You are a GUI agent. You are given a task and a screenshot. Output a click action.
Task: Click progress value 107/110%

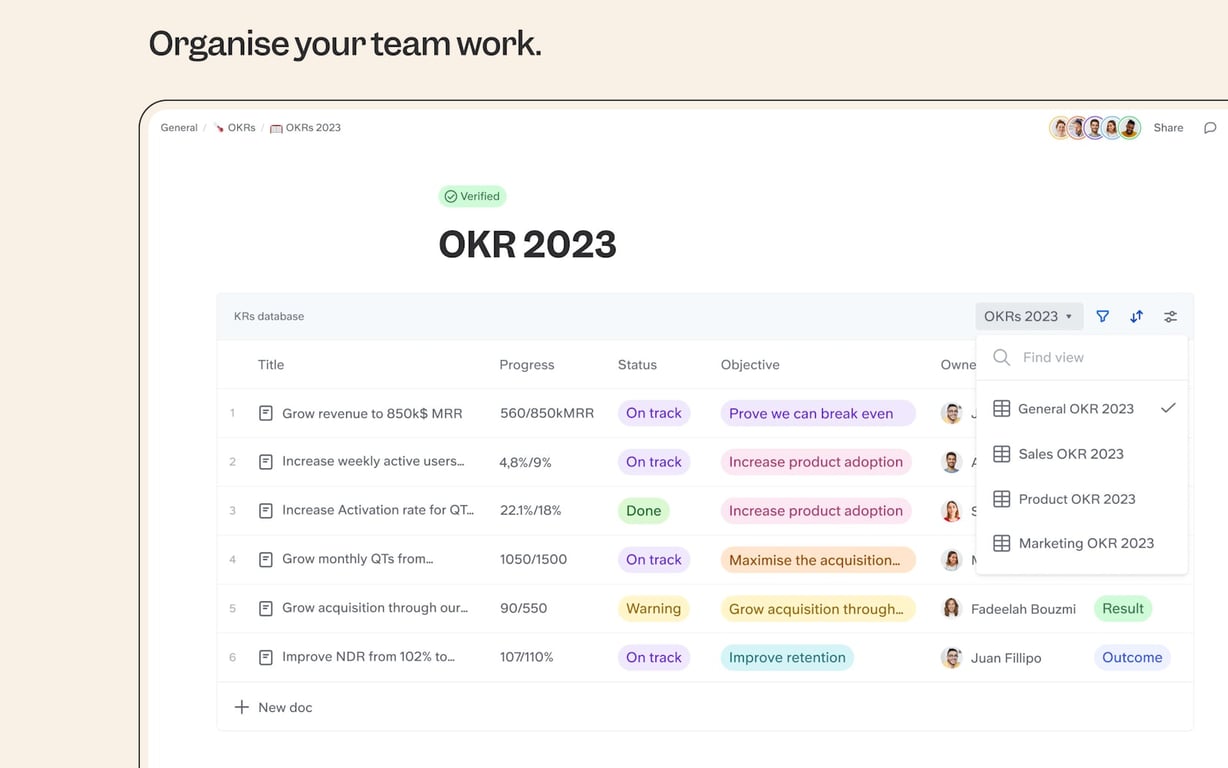(x=527, y=657)
